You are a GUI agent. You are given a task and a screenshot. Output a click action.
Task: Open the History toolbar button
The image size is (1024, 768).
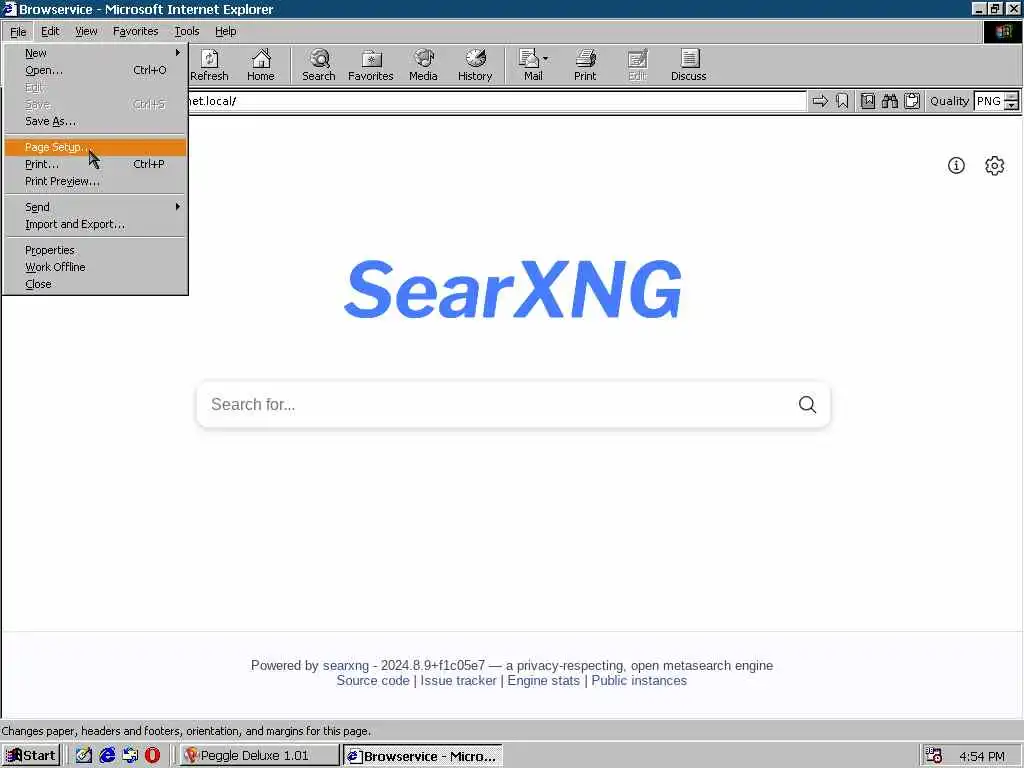[475, 65]
